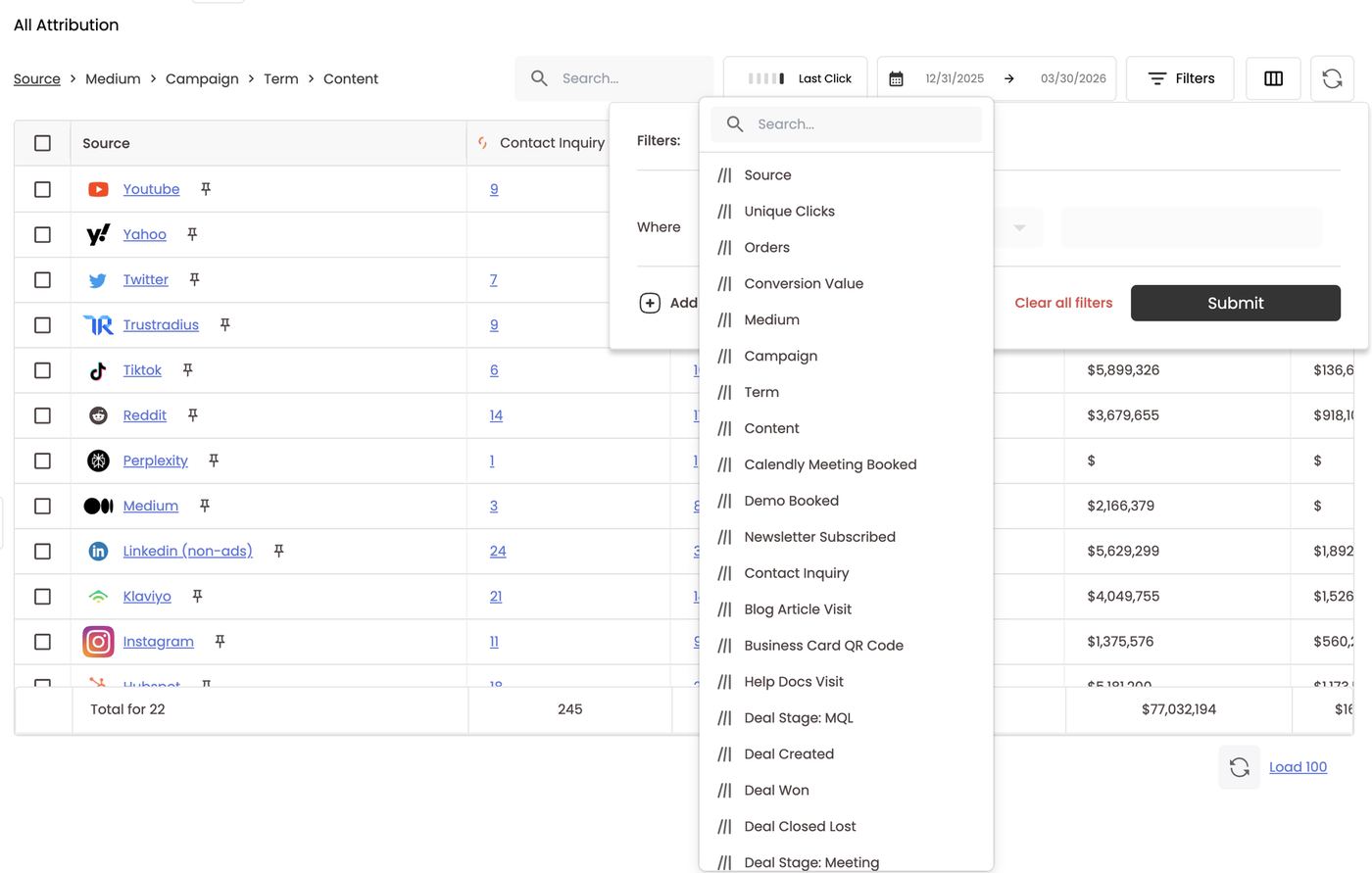Image resolution: width=1372 pixels, height=873 pixels.
Task: Click the main table Search field
Action: pos(613,78)
